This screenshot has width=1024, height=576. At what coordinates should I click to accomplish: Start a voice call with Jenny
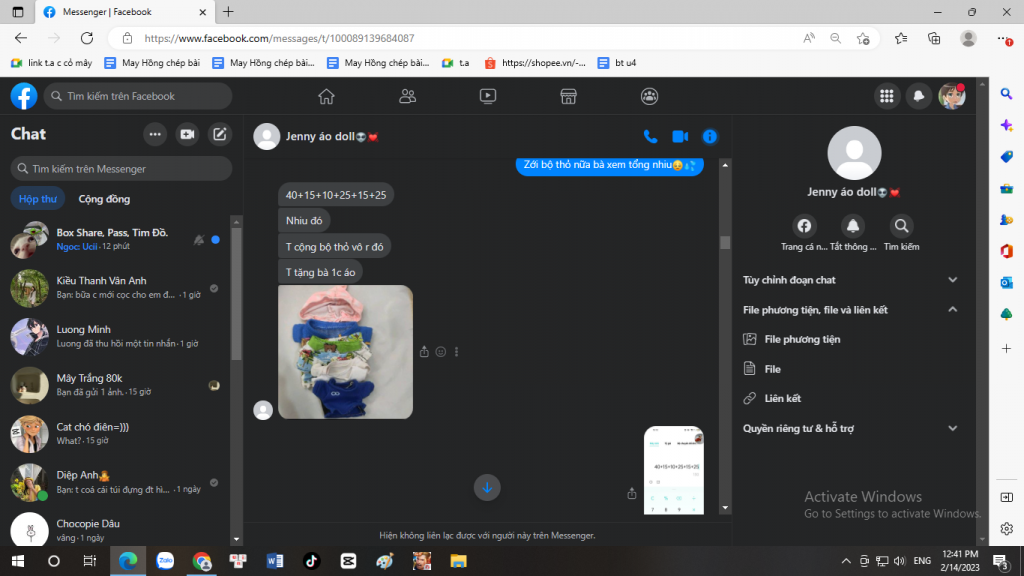650,136
